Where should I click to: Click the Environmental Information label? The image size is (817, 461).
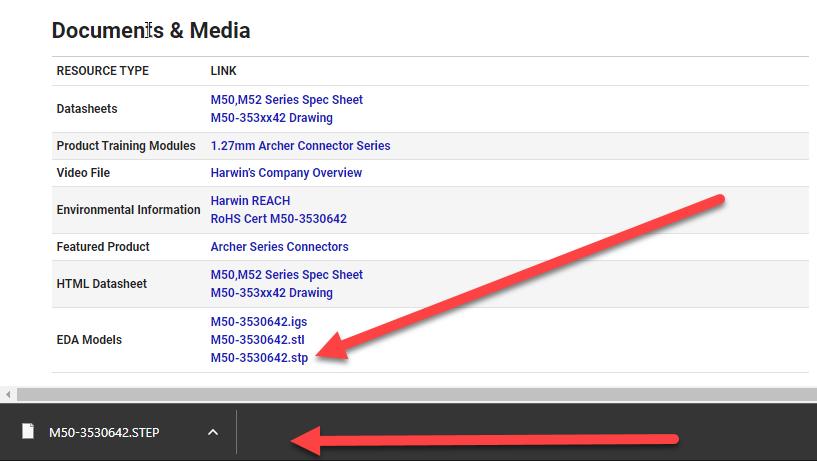pyautogui.click(x=128, y=210)
